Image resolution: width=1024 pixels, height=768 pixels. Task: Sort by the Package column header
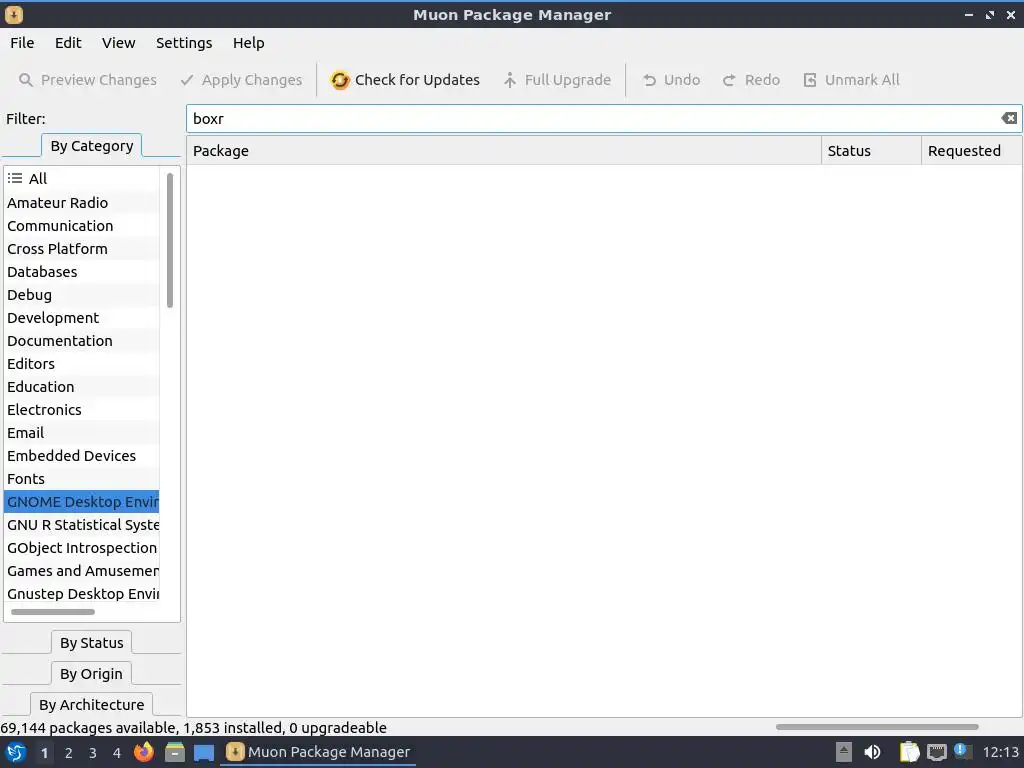pyautogui.click(x=504, y=151)
